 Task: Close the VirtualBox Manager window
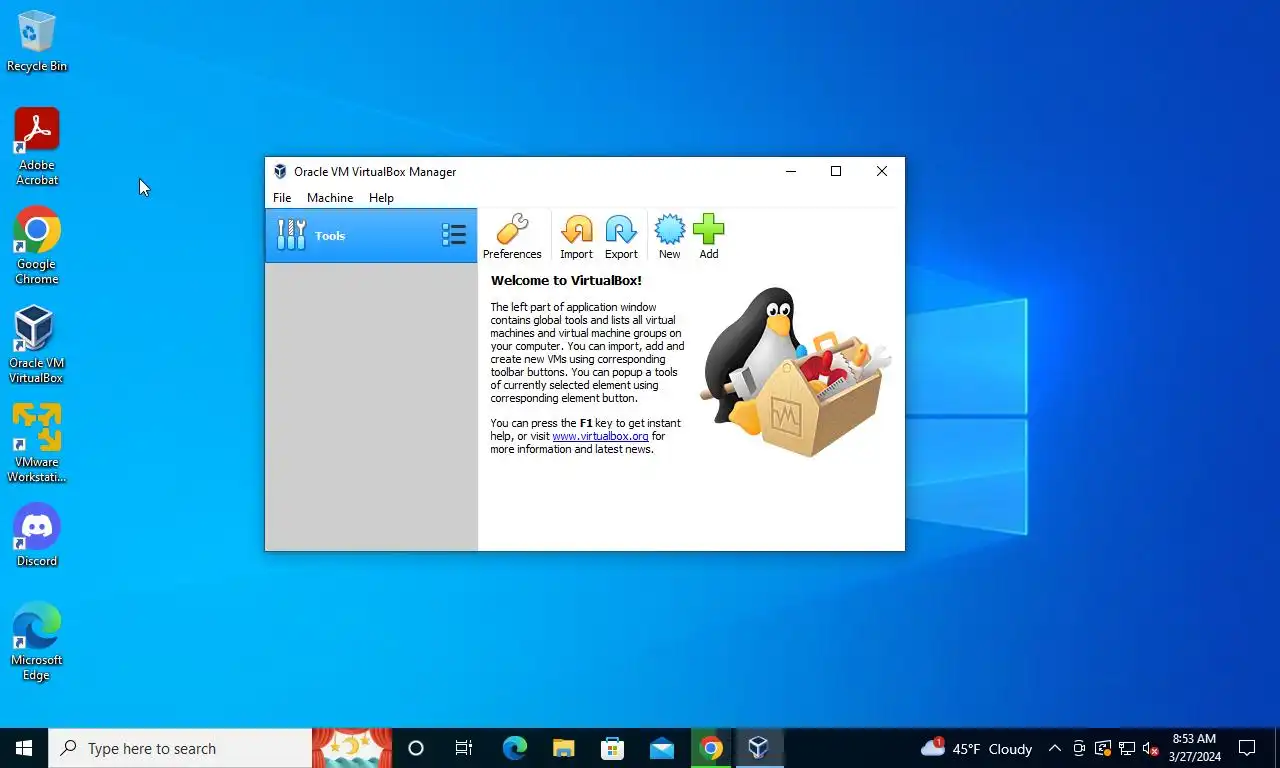tap(882, 172)
